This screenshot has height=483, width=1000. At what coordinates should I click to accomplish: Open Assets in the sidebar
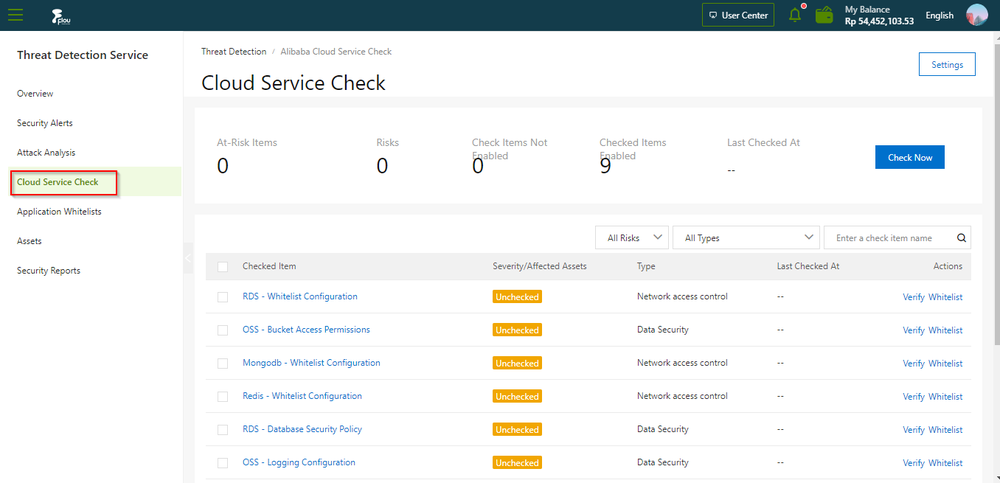[x=29, y=241]
